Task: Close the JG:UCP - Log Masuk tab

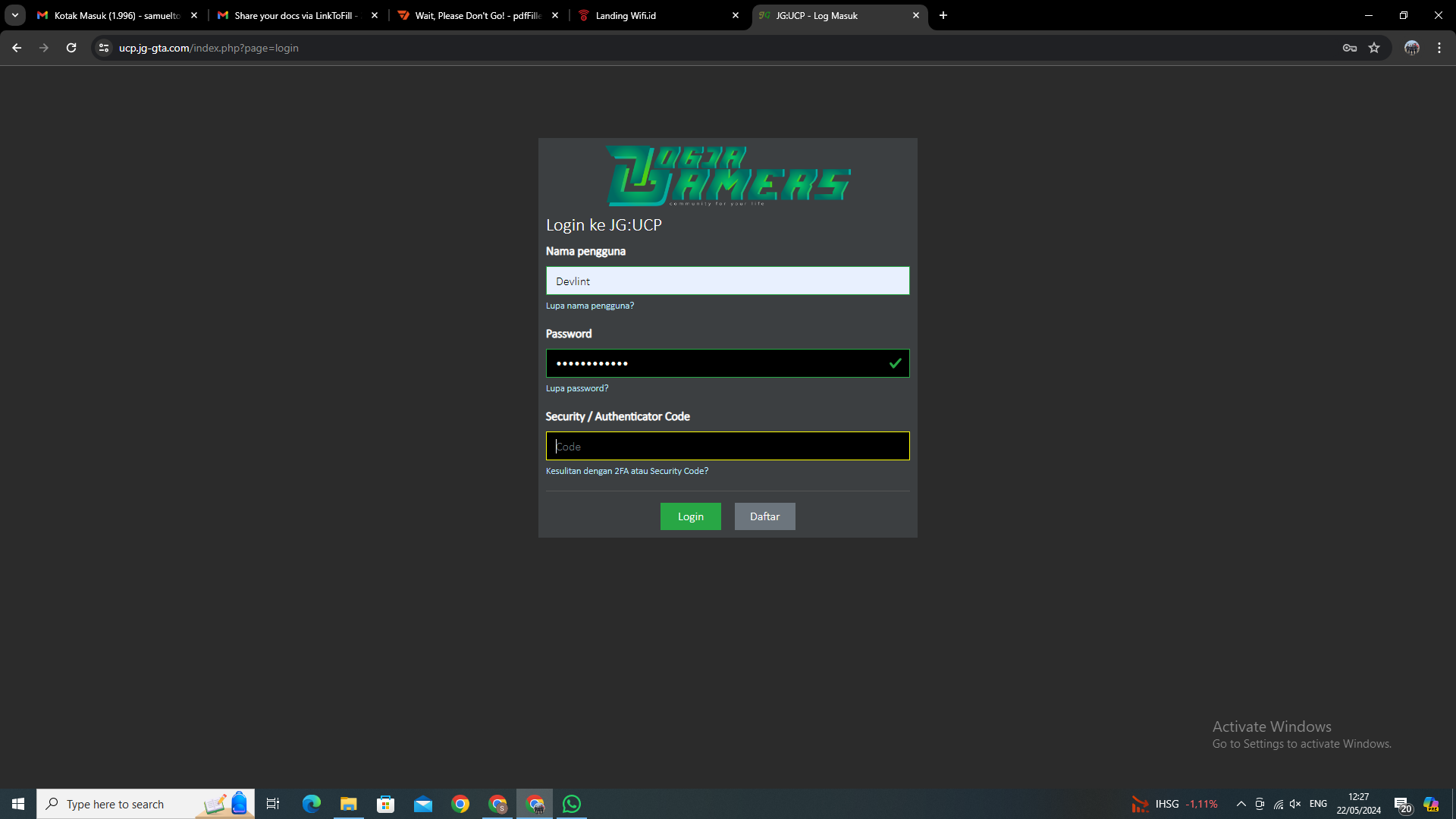Action: pos(916,15)
